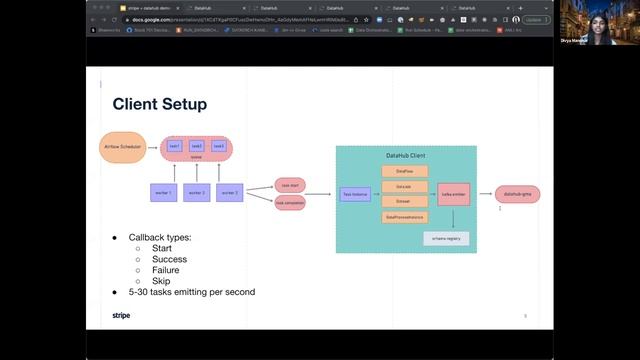The image size is (640, 360).
Task: Click the 'Skip' sub-bullet
Action: pyautogui.click(x=161, y=281)
